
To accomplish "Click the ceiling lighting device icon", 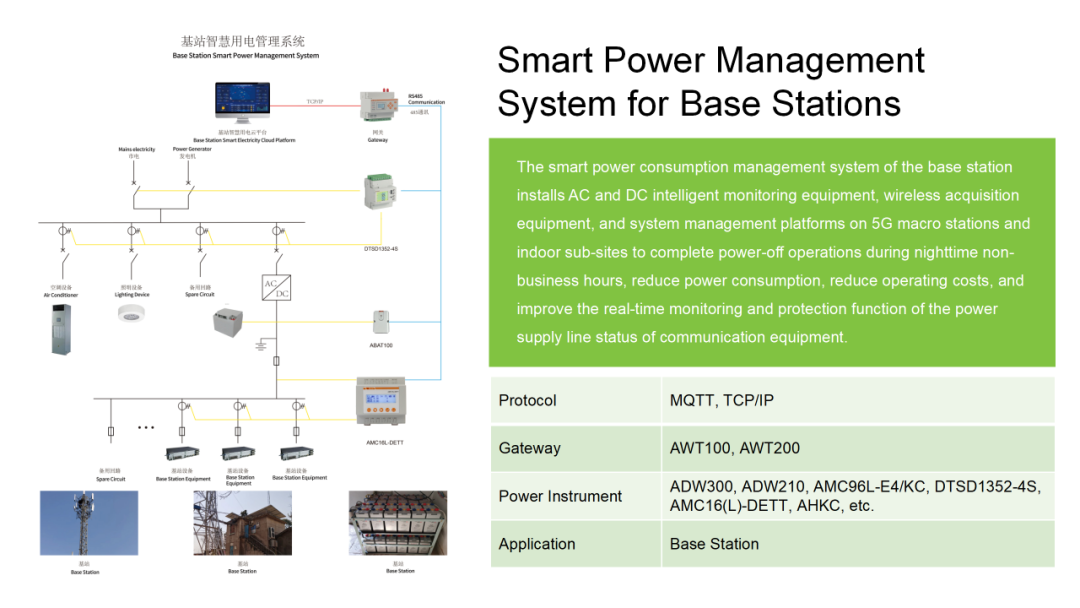I will [131, 313].
